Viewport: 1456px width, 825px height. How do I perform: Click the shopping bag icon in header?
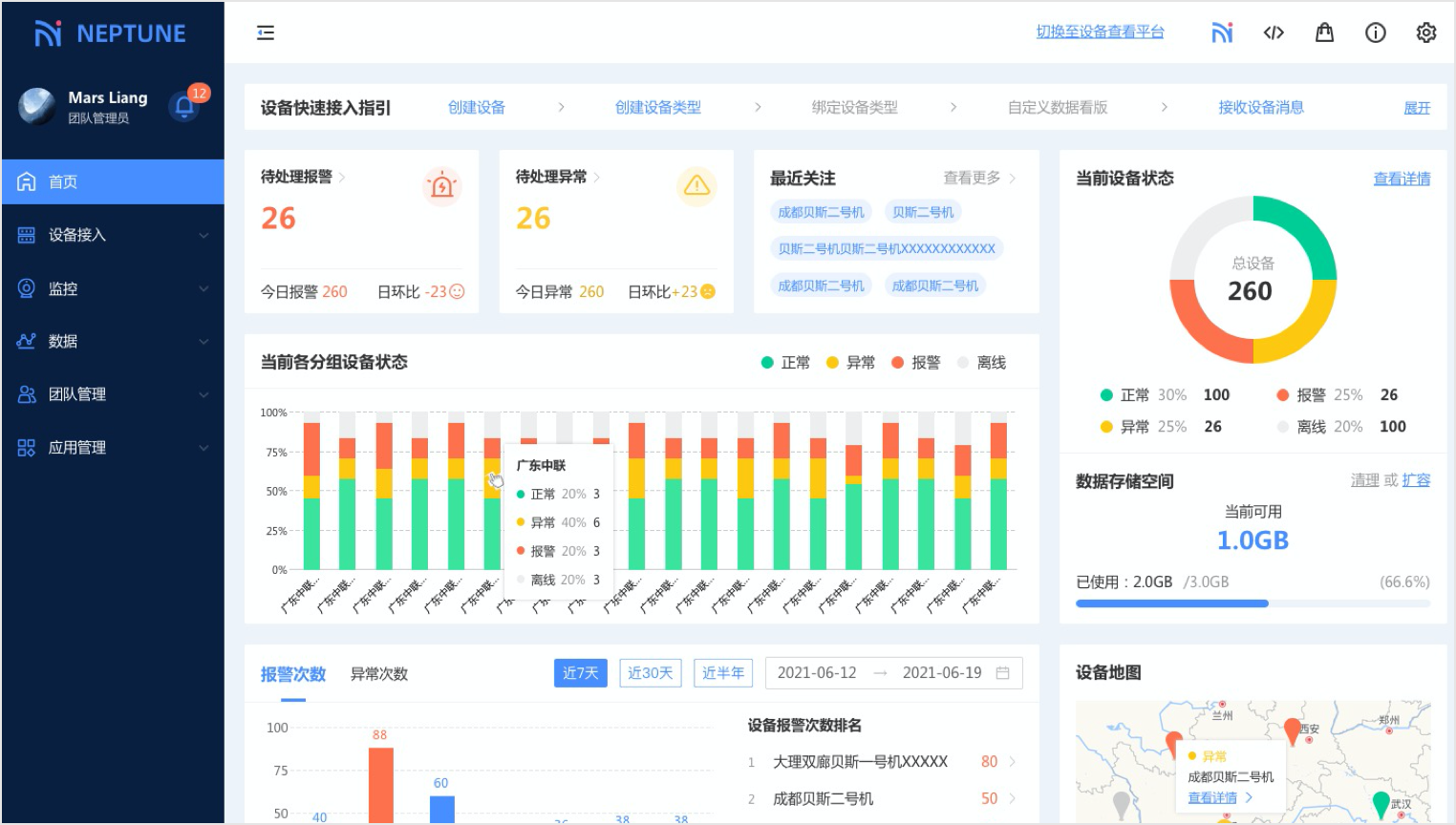click(x=1324, y=33)
